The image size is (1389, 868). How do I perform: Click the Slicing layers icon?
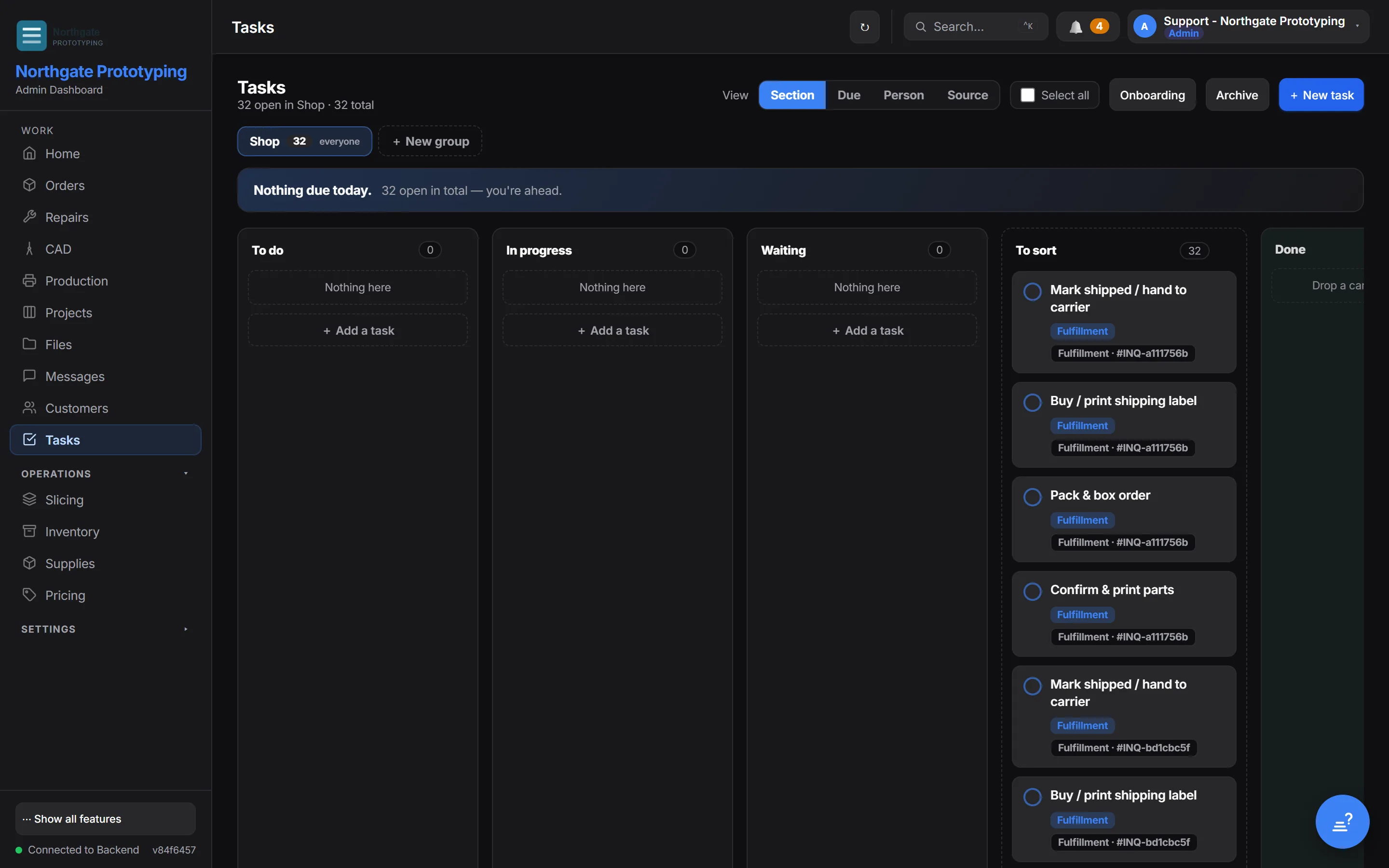point(29,500)
